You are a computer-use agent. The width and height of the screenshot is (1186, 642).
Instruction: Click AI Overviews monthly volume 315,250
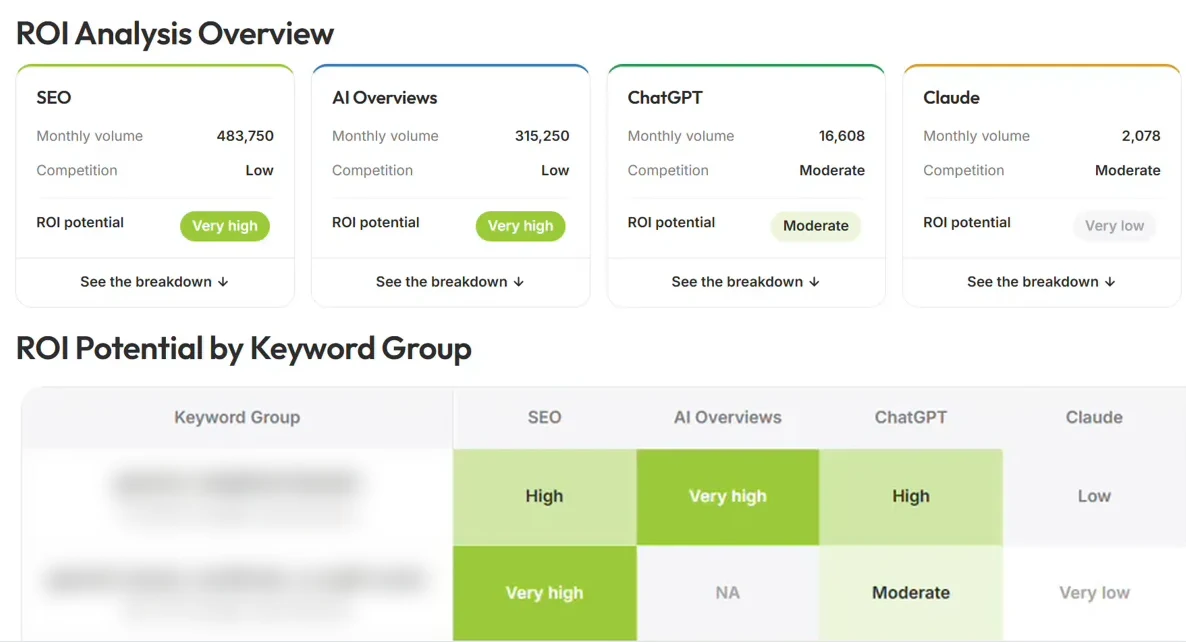(x=542, y=136)
